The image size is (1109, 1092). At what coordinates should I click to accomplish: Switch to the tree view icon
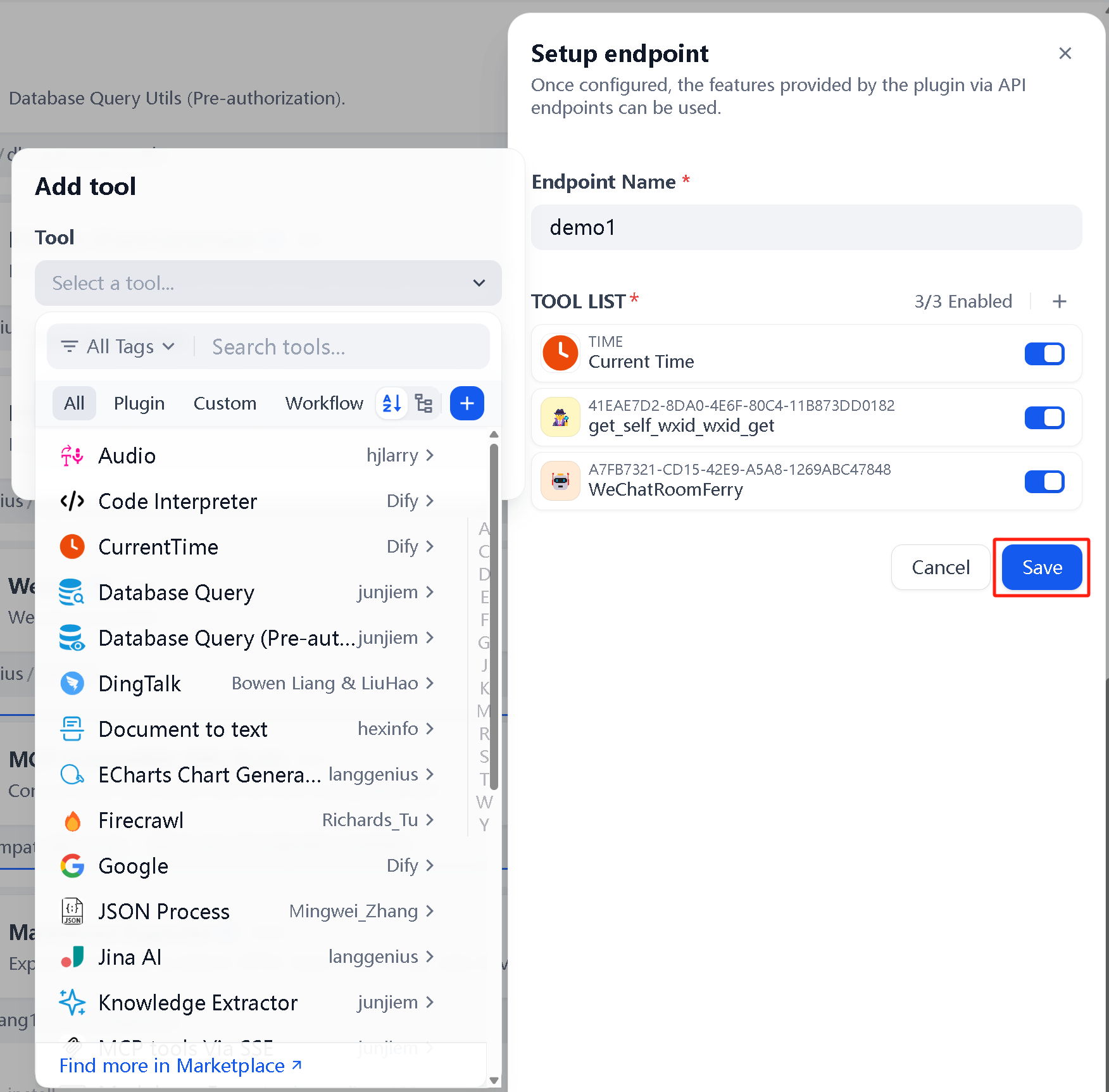(423, 403)
